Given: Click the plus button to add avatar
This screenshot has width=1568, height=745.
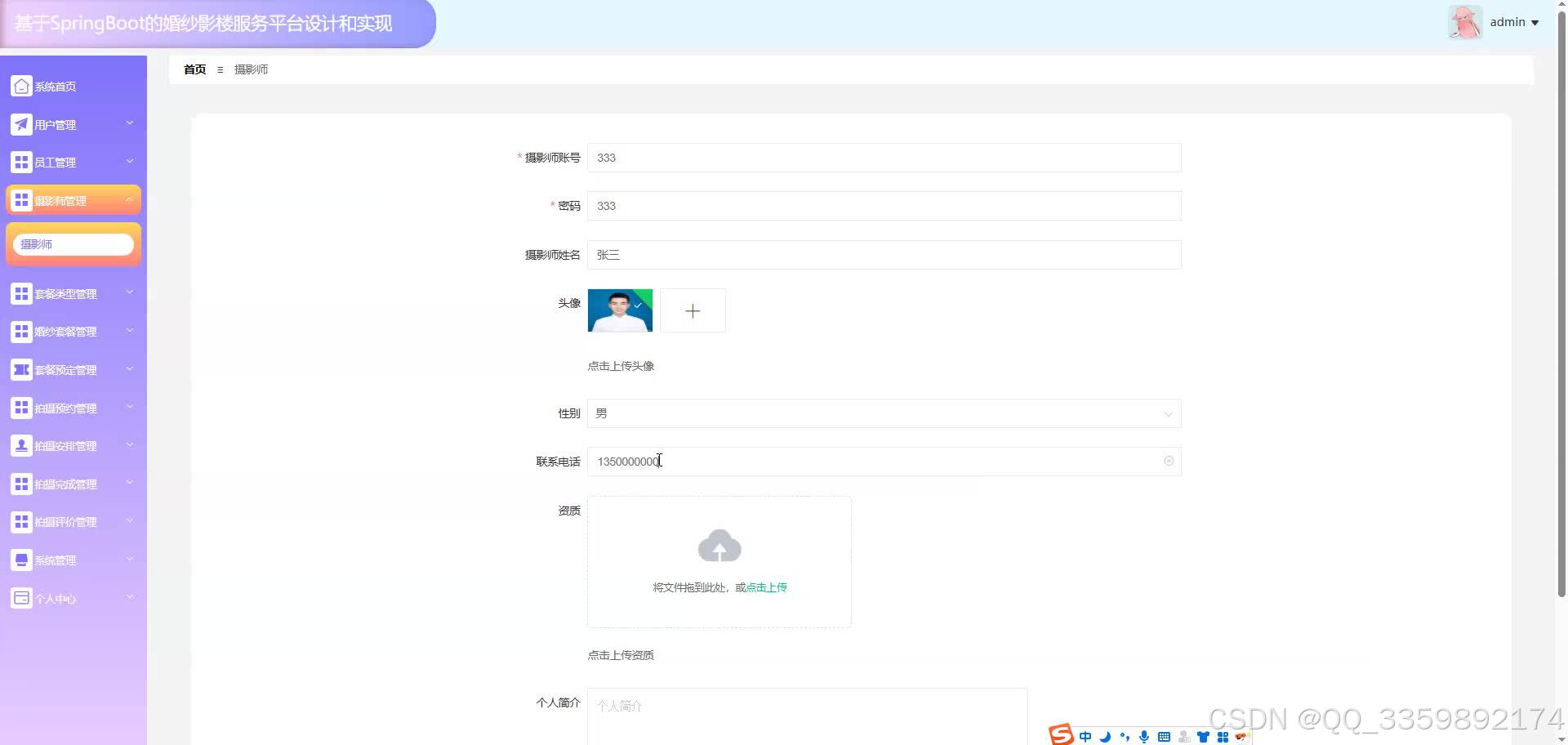Looking at the screenshot, I should (693, 310).
